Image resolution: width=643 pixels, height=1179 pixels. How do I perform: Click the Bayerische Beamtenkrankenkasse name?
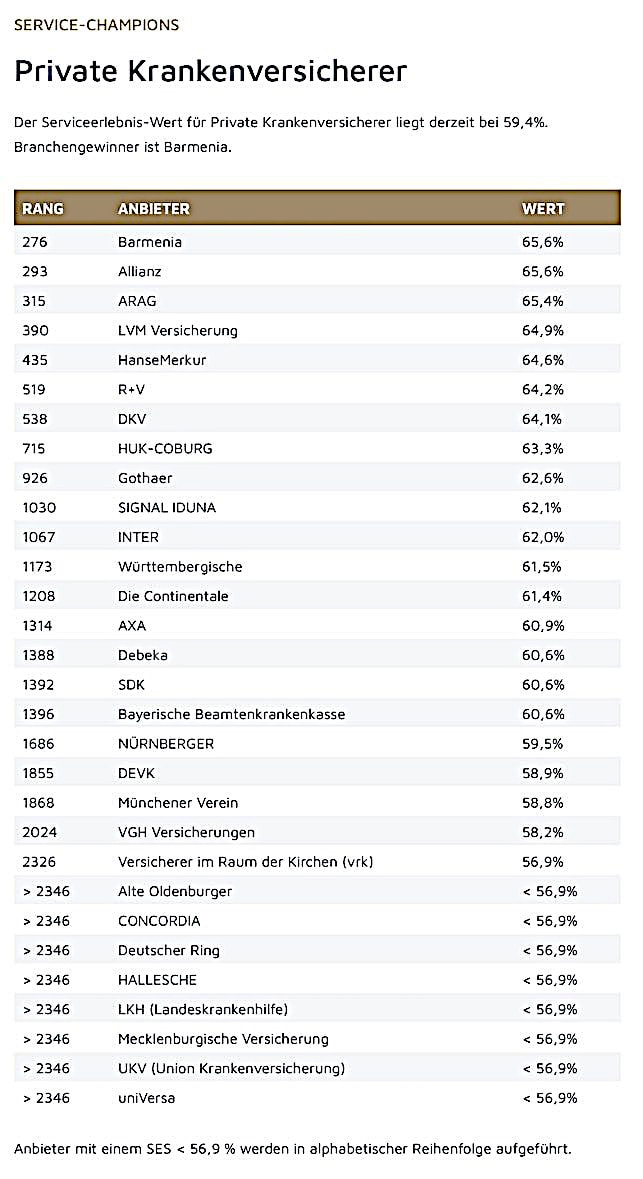(231, 714)
